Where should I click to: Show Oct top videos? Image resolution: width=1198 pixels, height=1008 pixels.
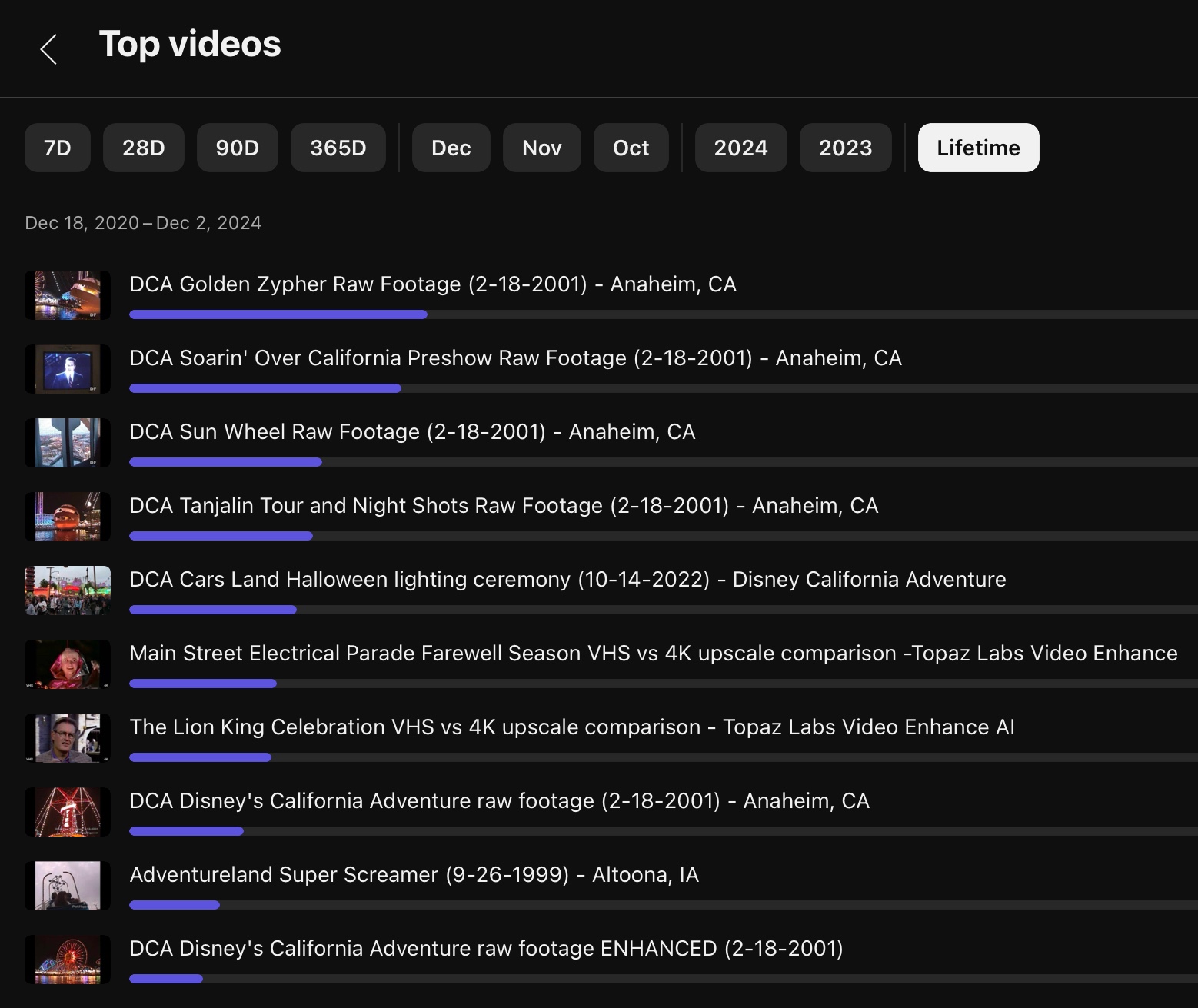(631, 148)
